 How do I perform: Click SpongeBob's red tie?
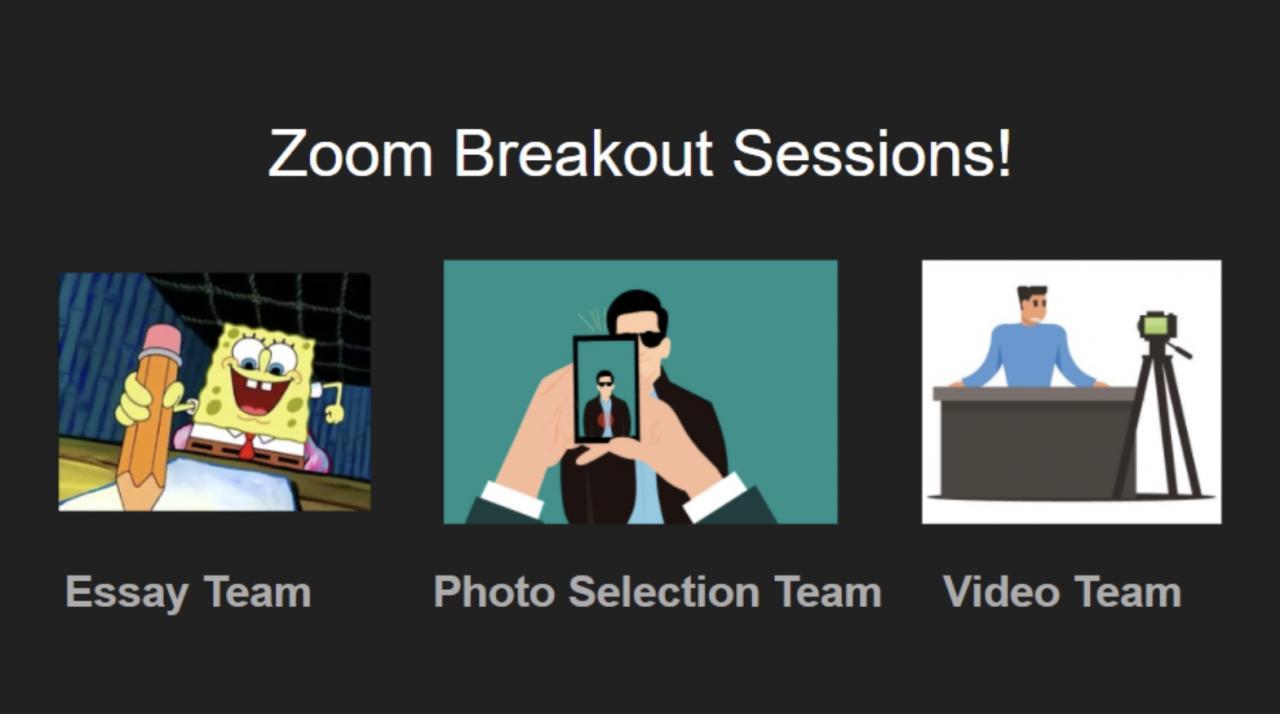click(246, 447)
